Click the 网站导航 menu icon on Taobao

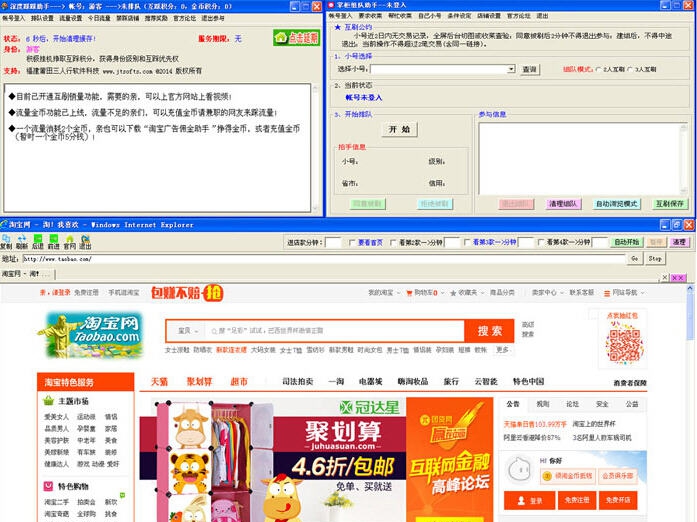coord(607,293)
